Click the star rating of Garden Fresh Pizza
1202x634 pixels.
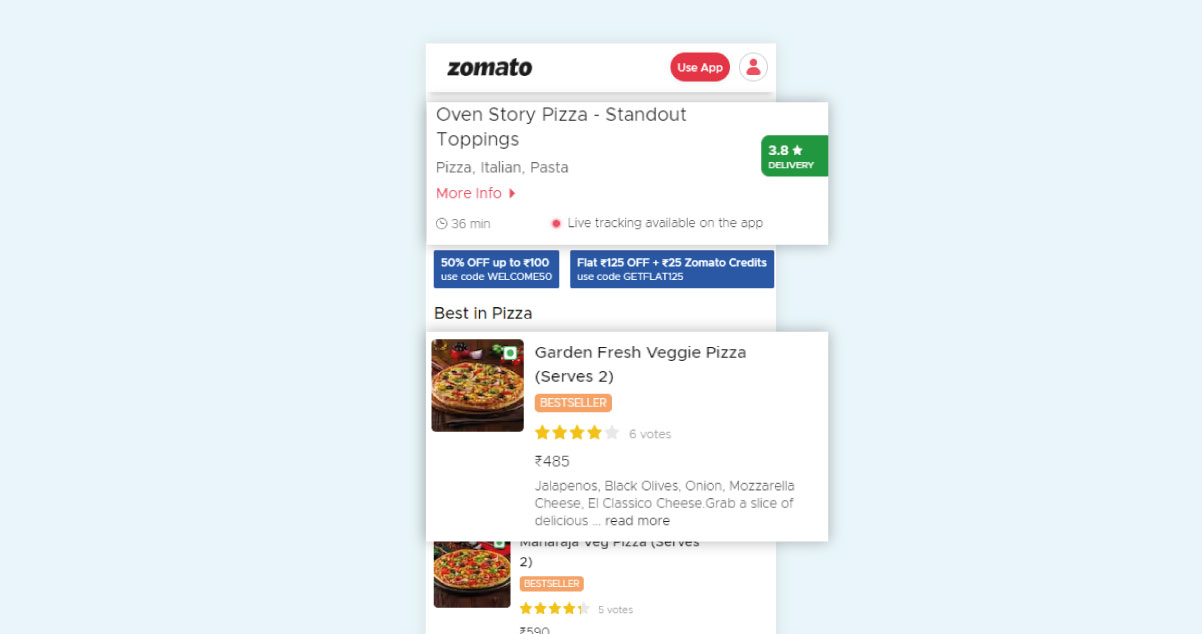(x=577, y=433)
